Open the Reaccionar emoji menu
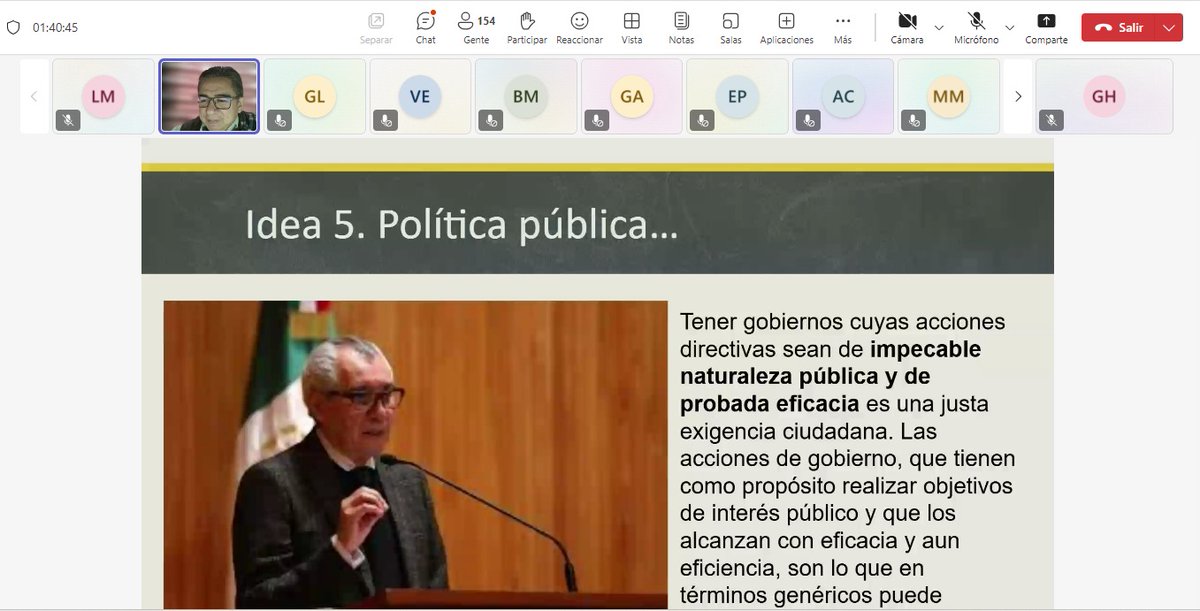This screenshot has width=1200, height=611. point(580,27)
